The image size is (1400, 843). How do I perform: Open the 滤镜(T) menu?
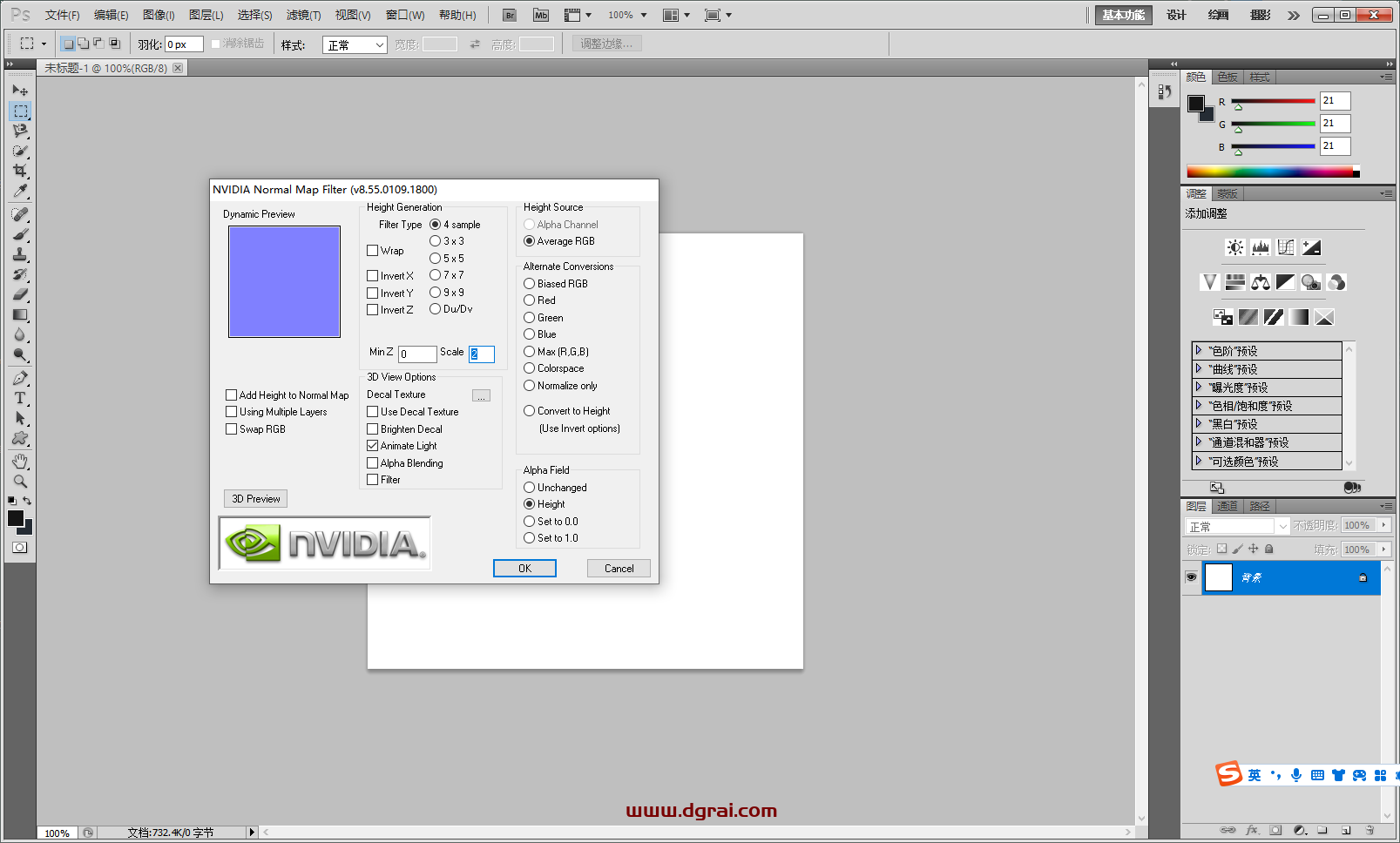click(x=303, y=15)
